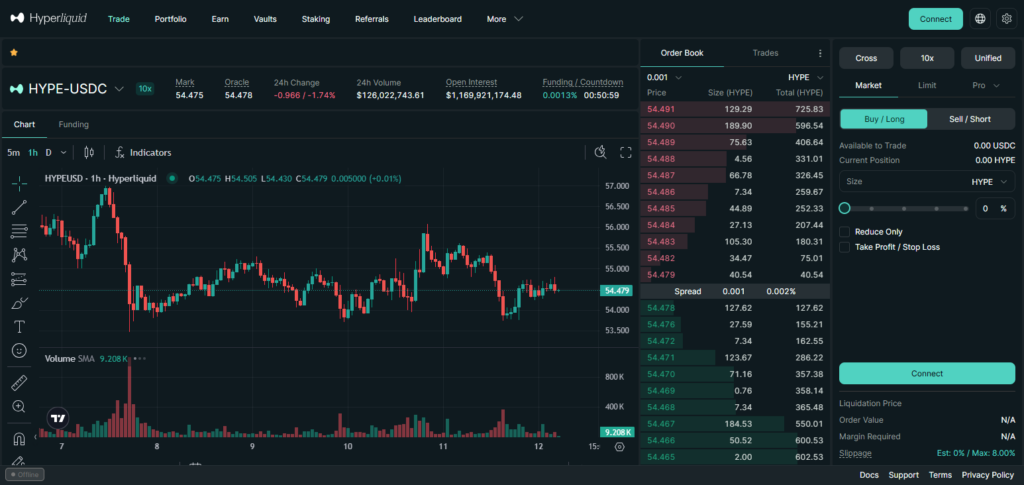This screenshot has width=1024, height=485.
Task: Switch to the Funding tab
Action: [74, 124]
